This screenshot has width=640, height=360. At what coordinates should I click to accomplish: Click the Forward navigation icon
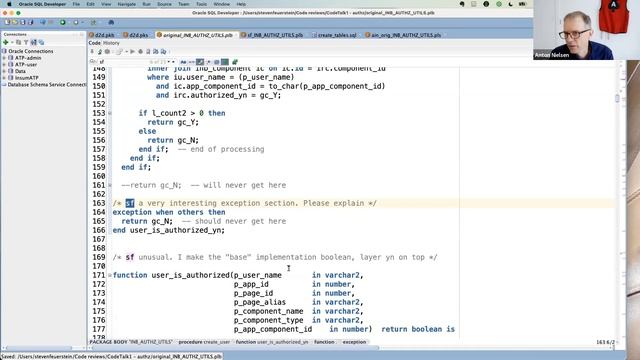76,22
